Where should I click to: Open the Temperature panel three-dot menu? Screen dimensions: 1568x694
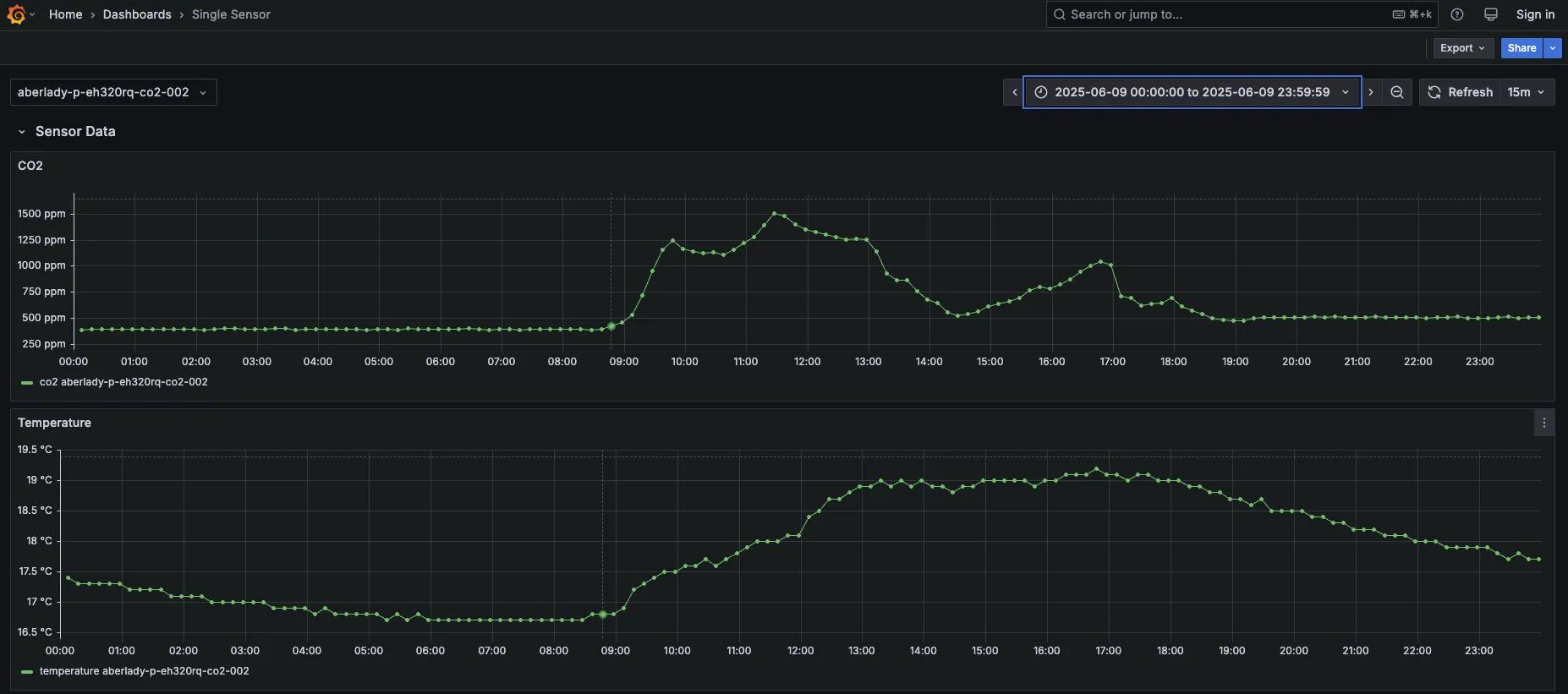1544,423
